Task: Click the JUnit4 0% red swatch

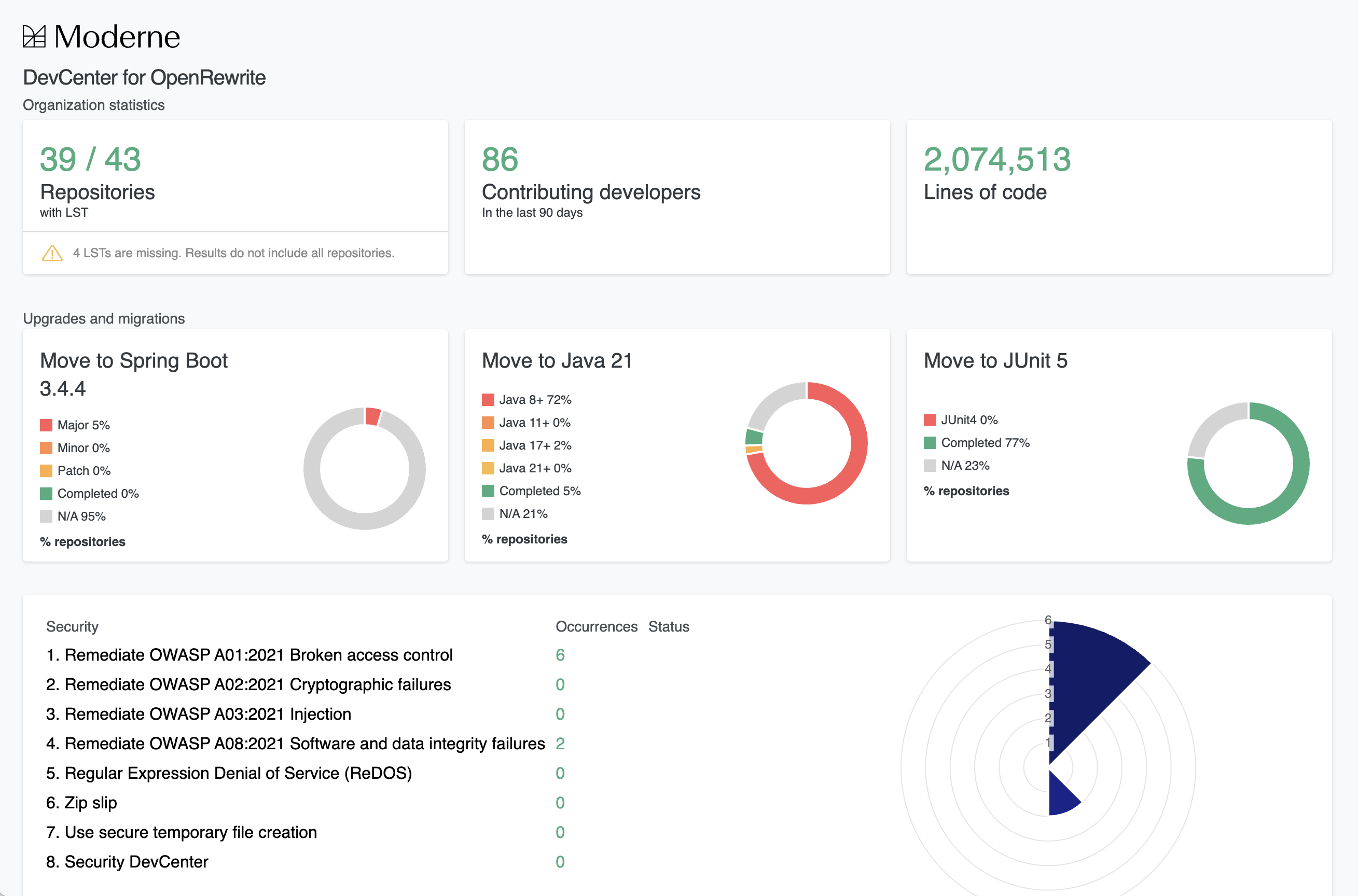Action: tap(930, 420)
